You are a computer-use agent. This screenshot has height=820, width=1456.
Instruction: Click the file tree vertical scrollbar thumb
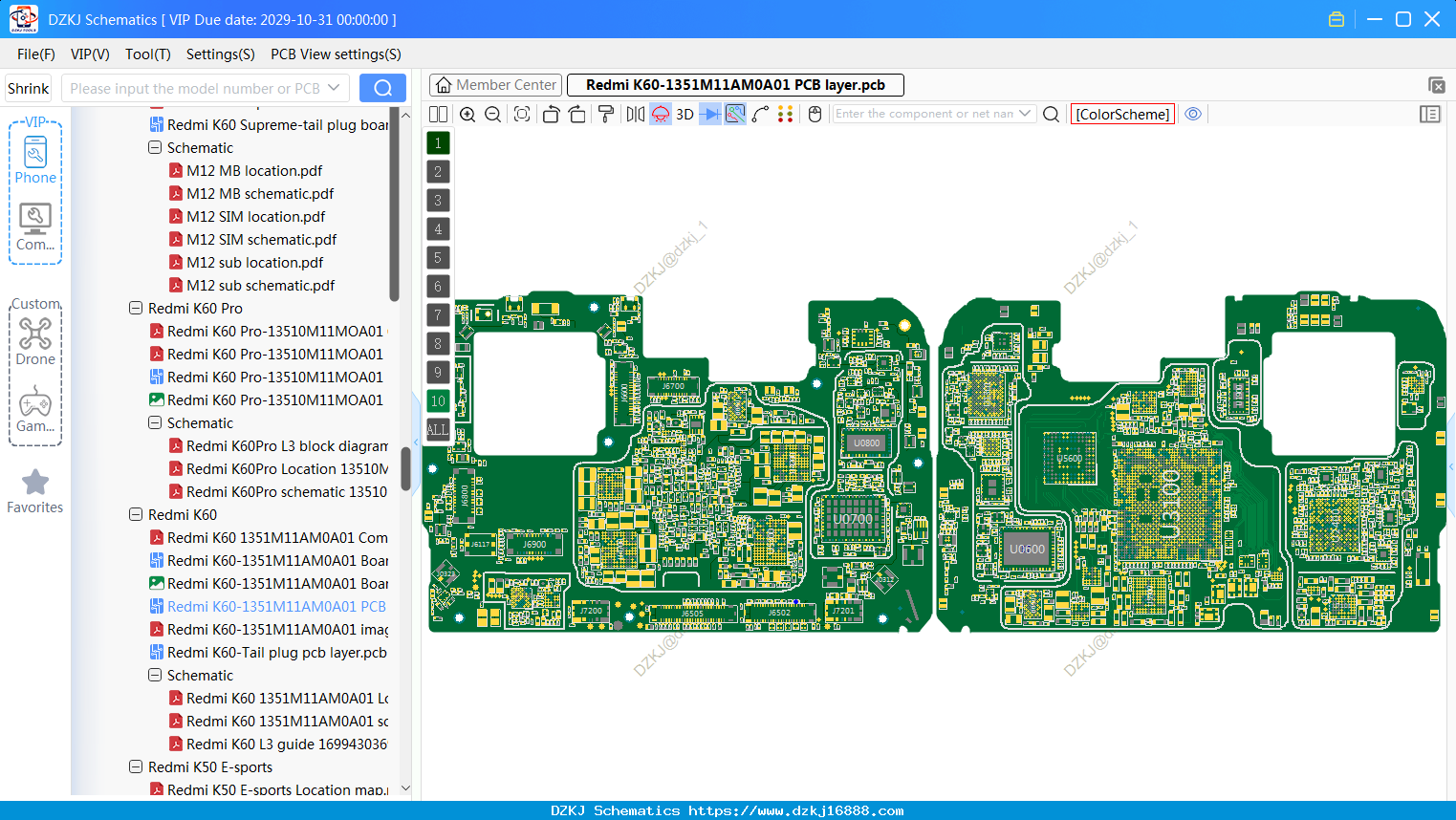pos(405,468)
